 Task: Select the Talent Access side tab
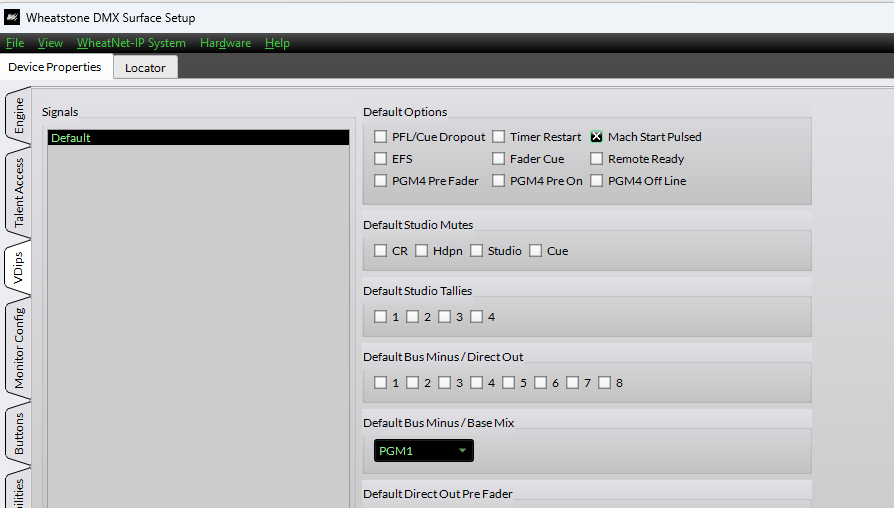[18, 192]
